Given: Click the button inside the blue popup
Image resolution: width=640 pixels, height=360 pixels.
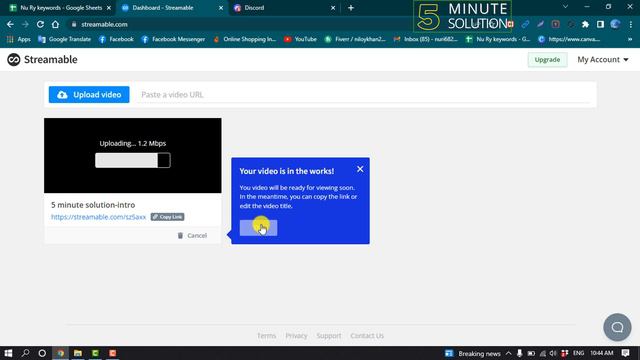Looking at the screenshot, I should (258, 228).
